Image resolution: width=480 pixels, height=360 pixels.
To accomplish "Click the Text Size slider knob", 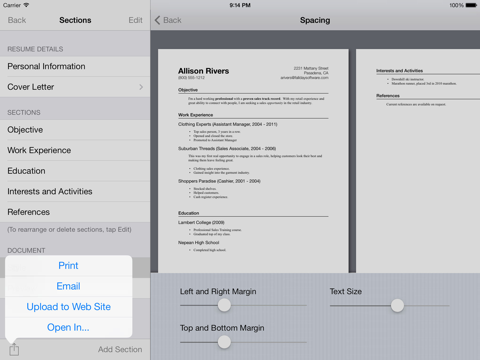I will point(397,305).
